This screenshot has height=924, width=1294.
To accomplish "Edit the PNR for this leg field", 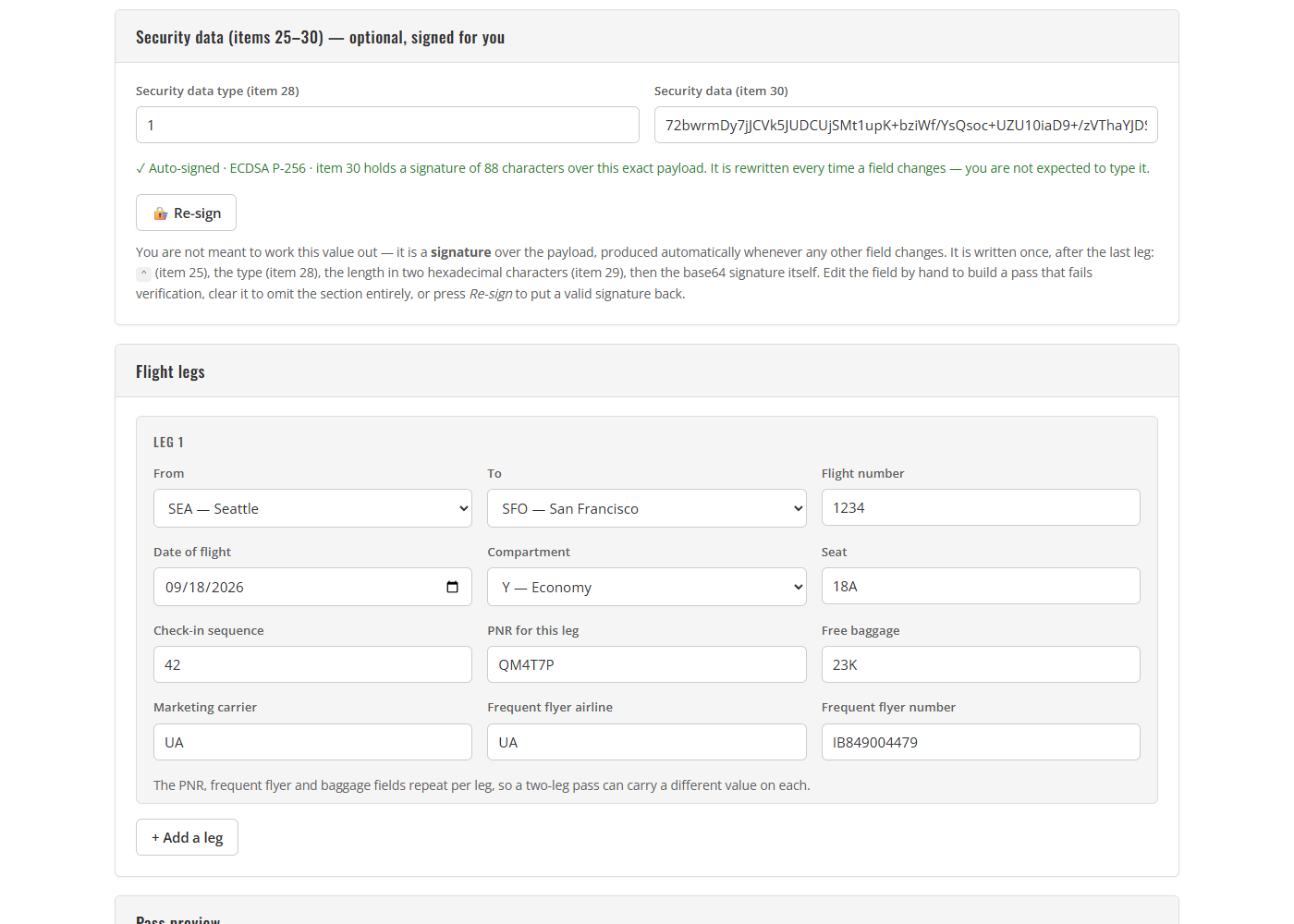I will click(647, 664).
